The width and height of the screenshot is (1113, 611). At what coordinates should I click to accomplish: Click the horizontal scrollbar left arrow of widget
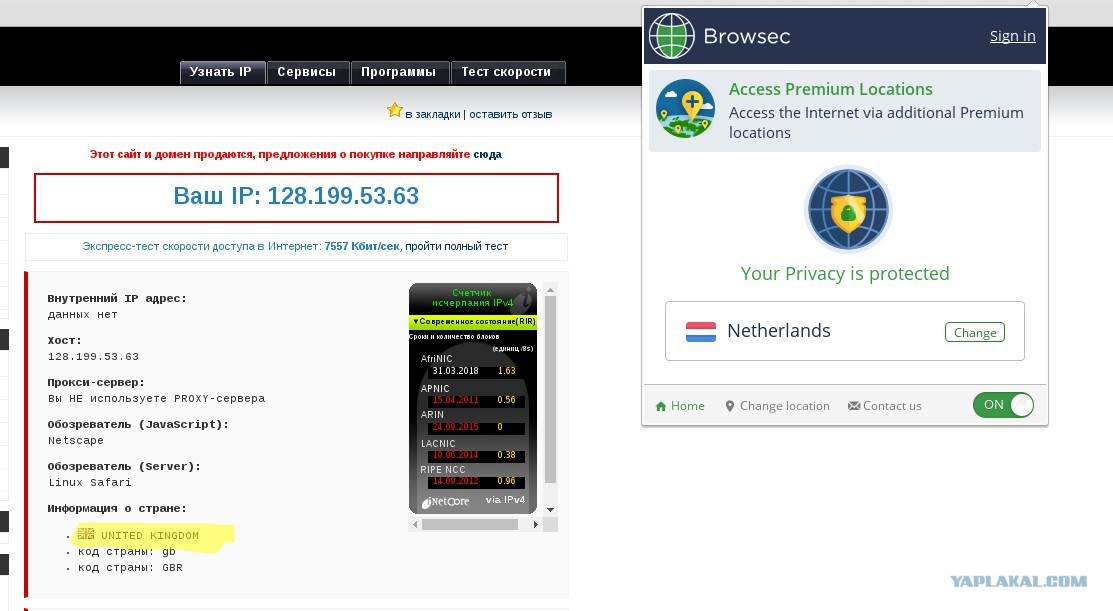point(415,524)
